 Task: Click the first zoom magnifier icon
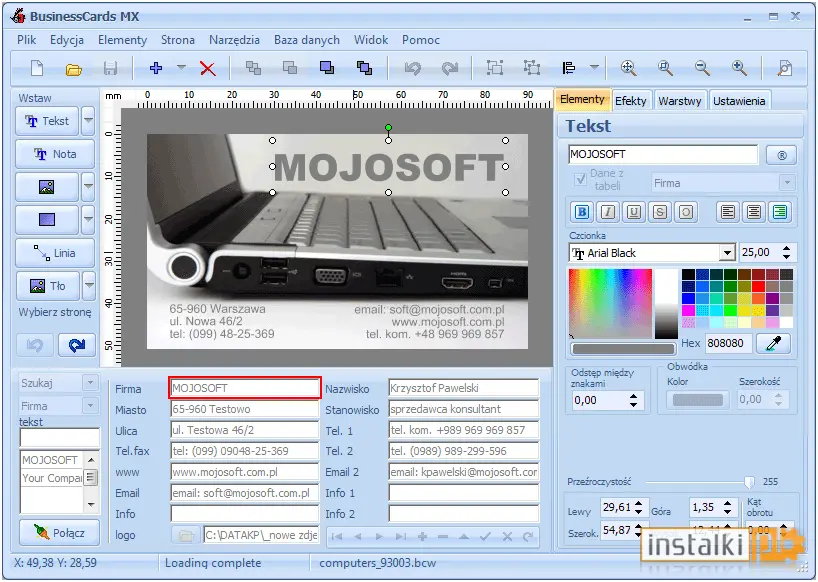coord(629,68)
